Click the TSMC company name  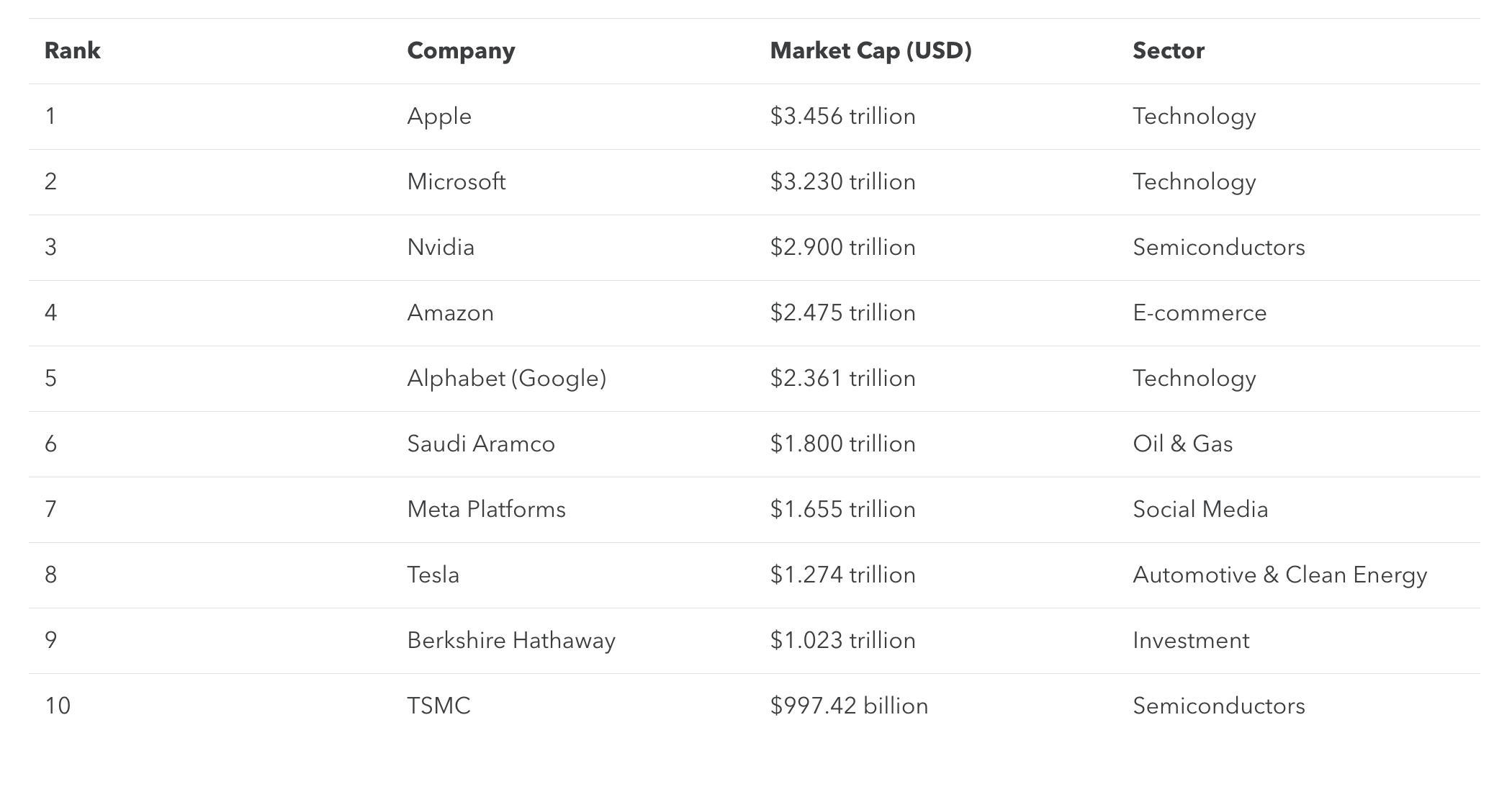438,706
